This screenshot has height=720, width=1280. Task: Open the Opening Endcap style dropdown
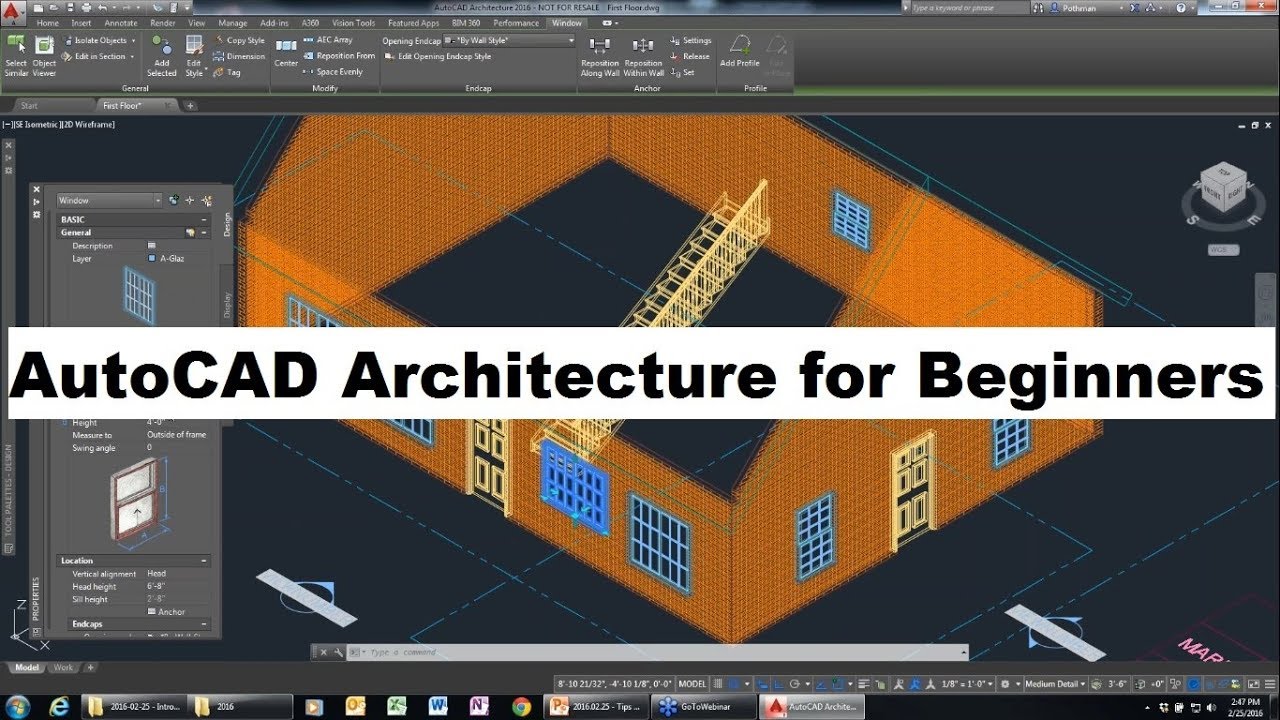coord(510,41)
